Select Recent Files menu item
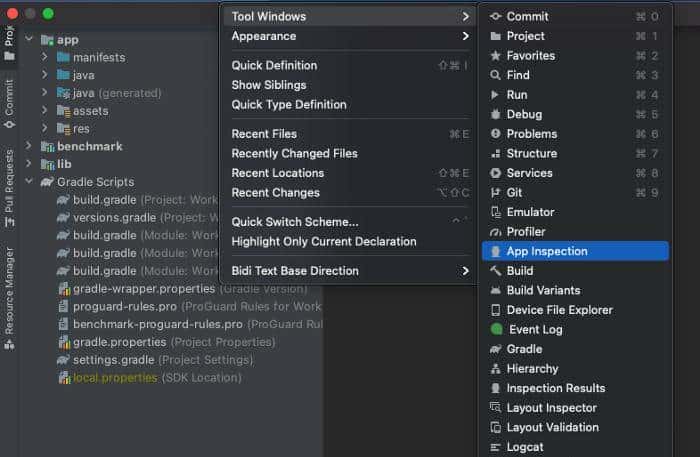The height and width of the screenshot is (457, 700). (x=264, y=134)
